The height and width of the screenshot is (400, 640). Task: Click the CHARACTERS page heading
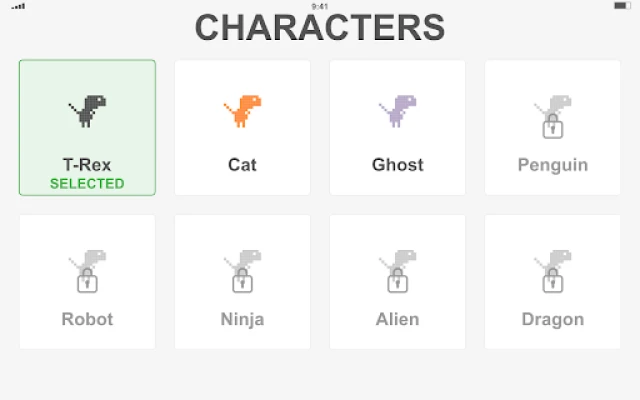319,28
